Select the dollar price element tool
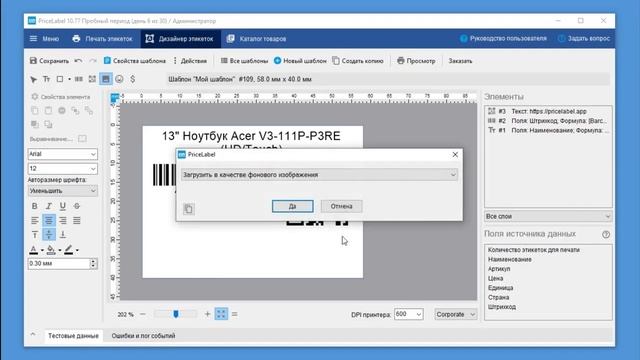 [133, 79]
